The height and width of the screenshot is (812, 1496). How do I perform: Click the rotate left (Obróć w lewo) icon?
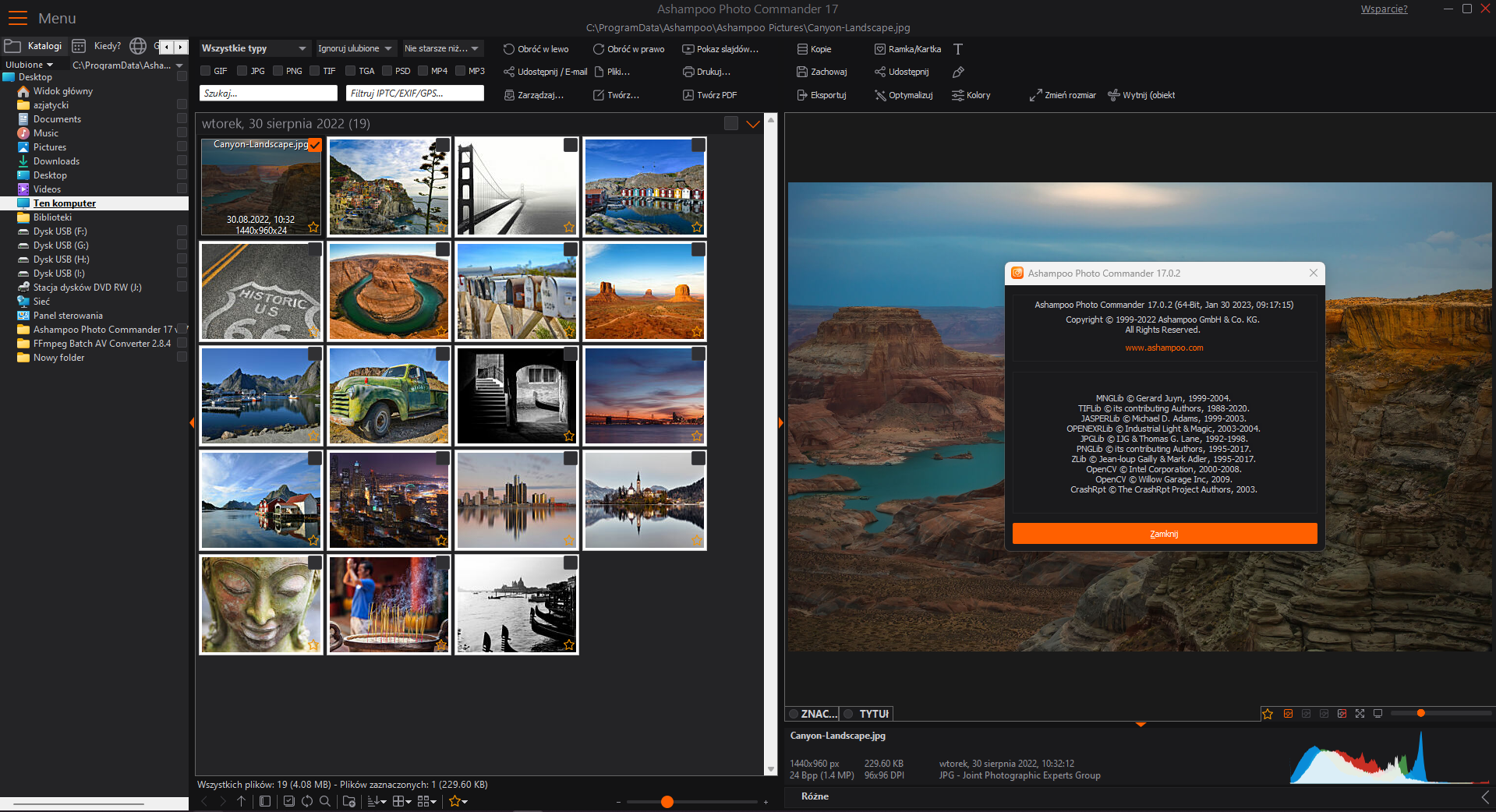click(x=508, y=49)
